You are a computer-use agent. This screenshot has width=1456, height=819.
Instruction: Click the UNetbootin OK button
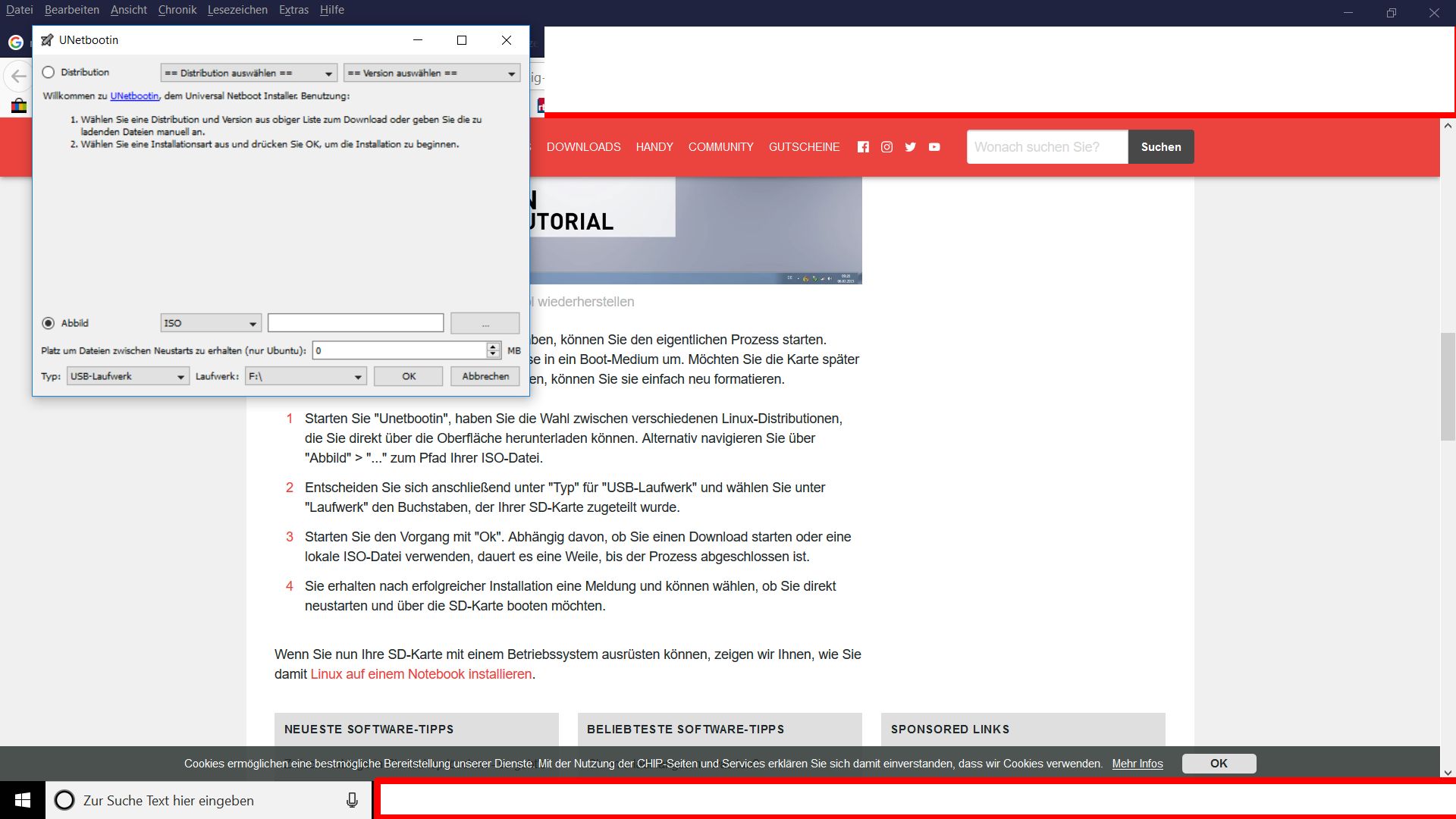click(408, 376)
